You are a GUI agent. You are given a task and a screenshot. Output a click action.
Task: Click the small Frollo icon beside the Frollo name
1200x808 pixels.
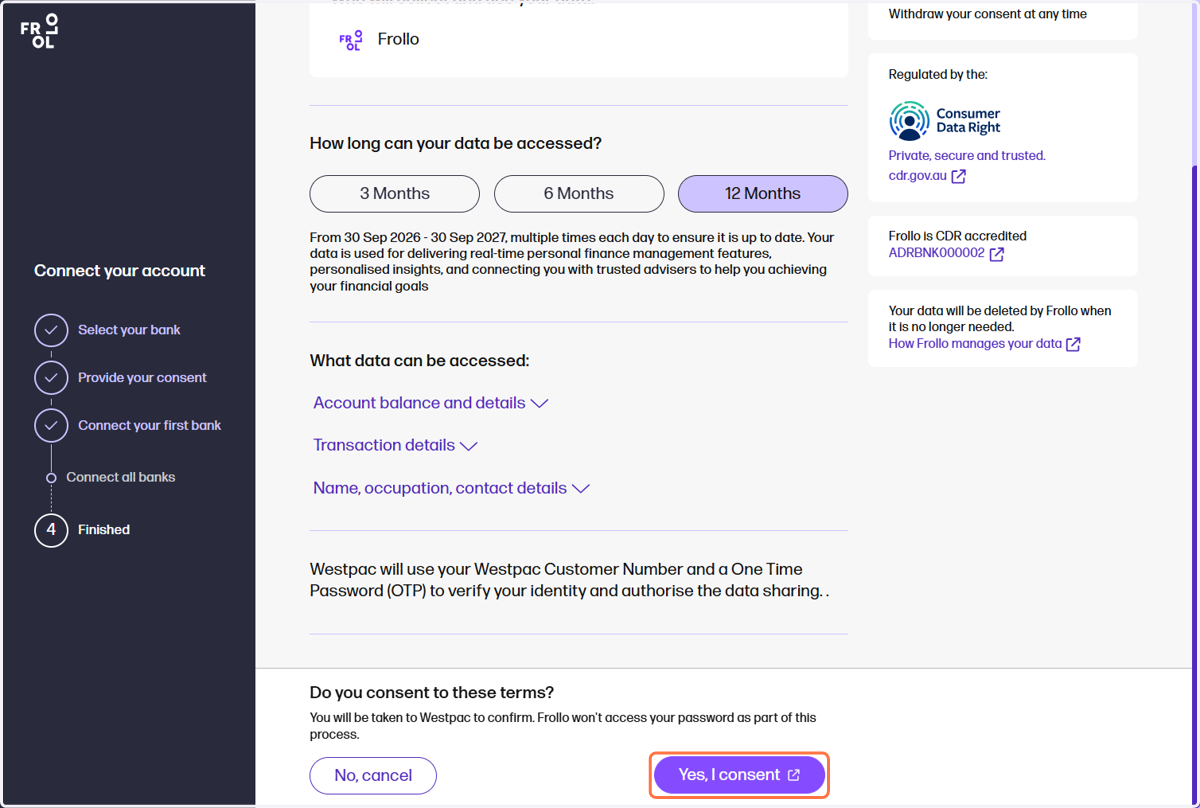tap(351, 40)
